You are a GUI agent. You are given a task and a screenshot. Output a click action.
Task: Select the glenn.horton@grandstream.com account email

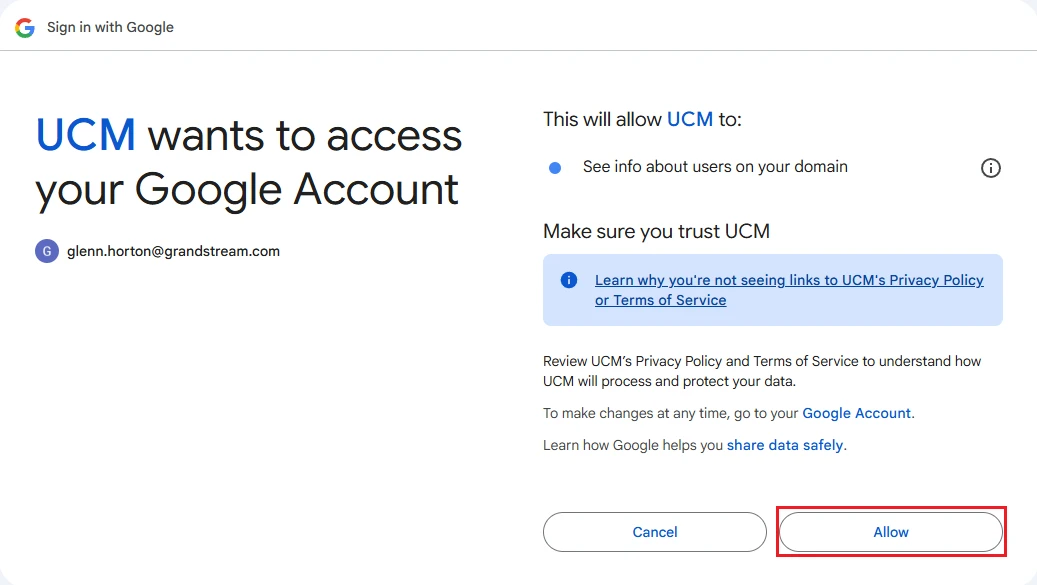click(173, 251)
